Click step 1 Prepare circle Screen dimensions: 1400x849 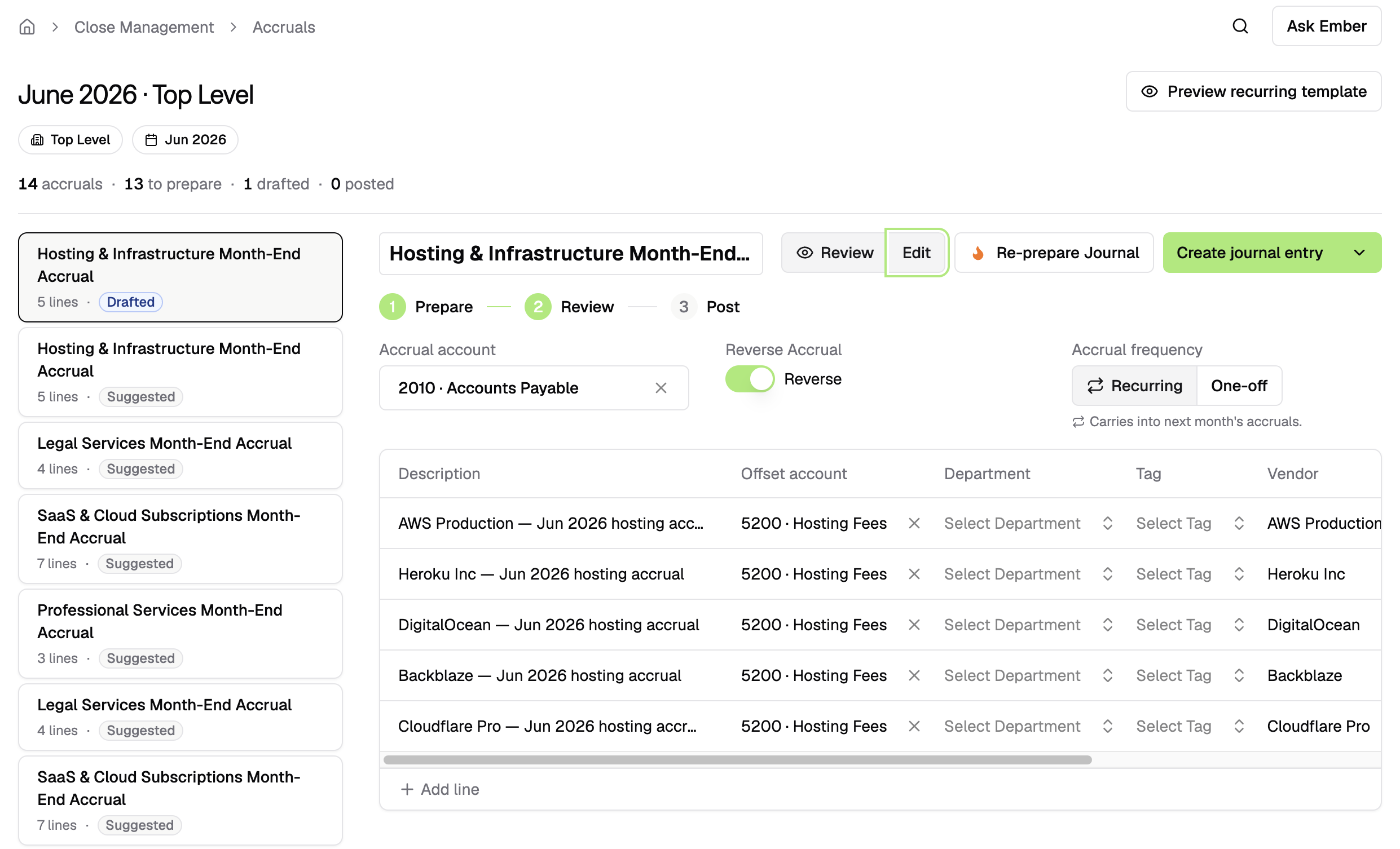click(x=392, y=307)
